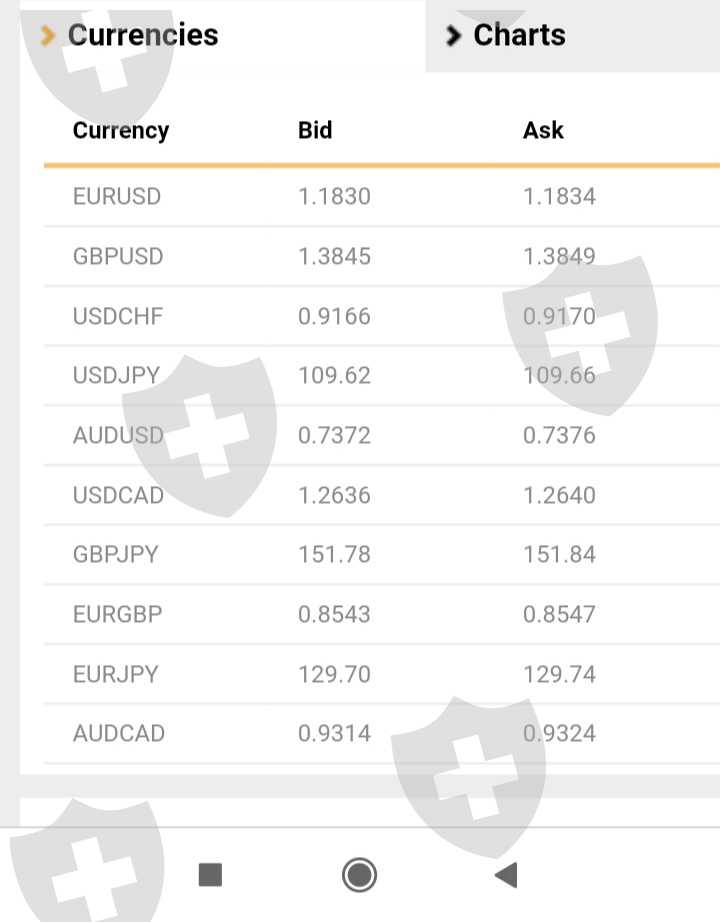Screen dimensions: 720x922
Task: Tap the Android recent apps square icon
Action: 211,875
